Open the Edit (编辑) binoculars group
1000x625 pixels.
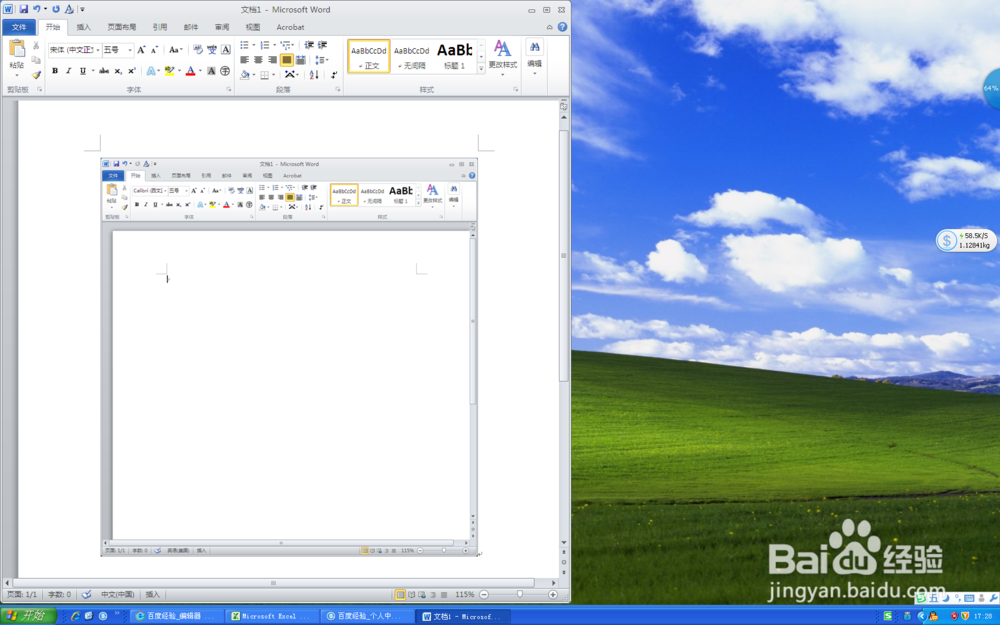534,56
